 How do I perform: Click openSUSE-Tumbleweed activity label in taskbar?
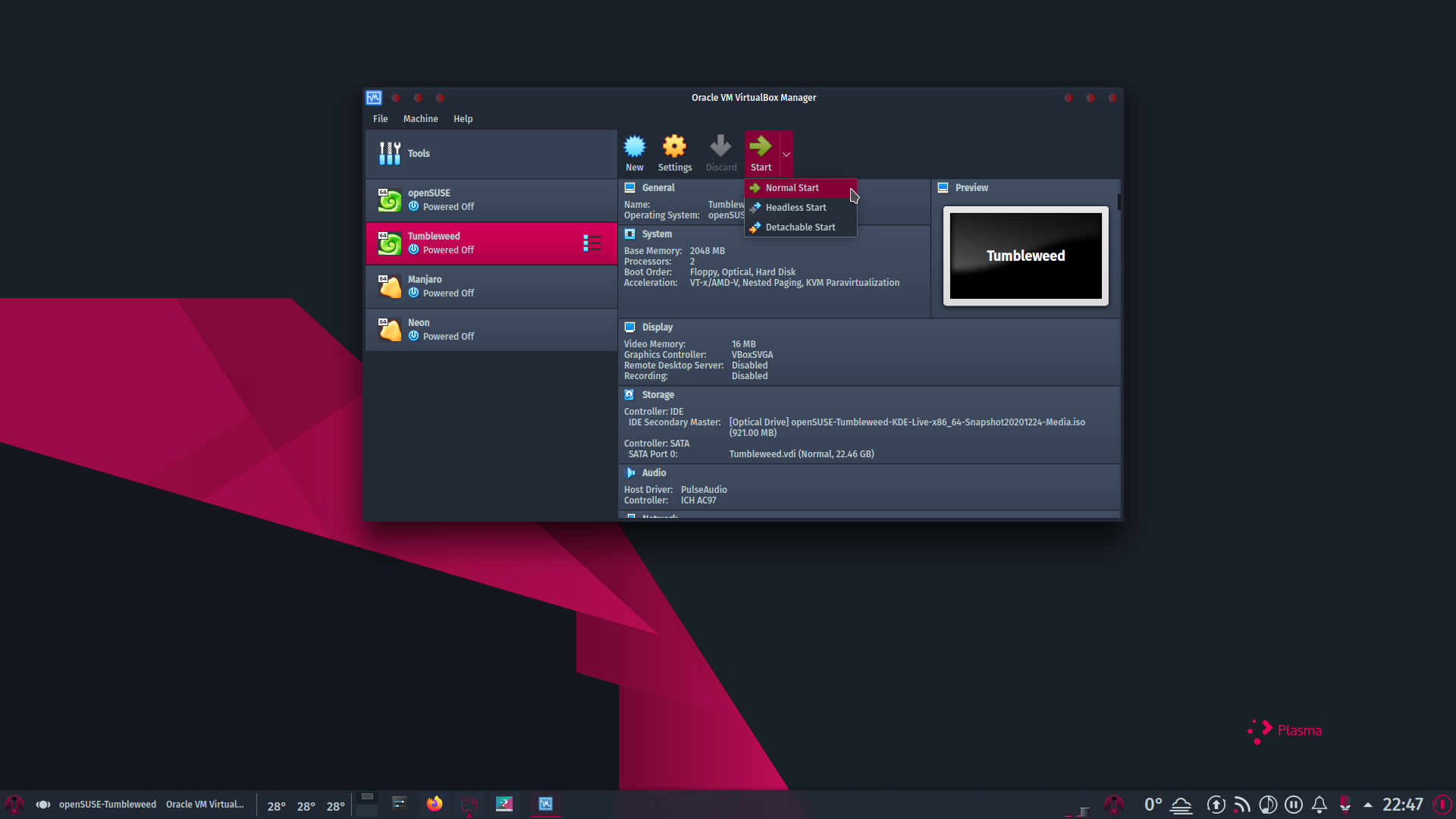click(x=107, y=805)
